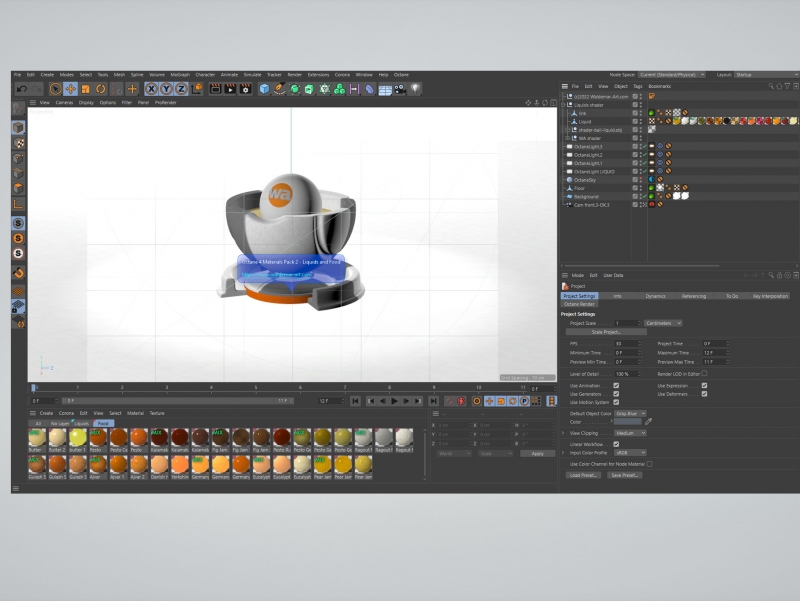Viewport: 800px width, 601px height.
Task: Toggle the Use Animation checkbox
Action: pos(616,385)
